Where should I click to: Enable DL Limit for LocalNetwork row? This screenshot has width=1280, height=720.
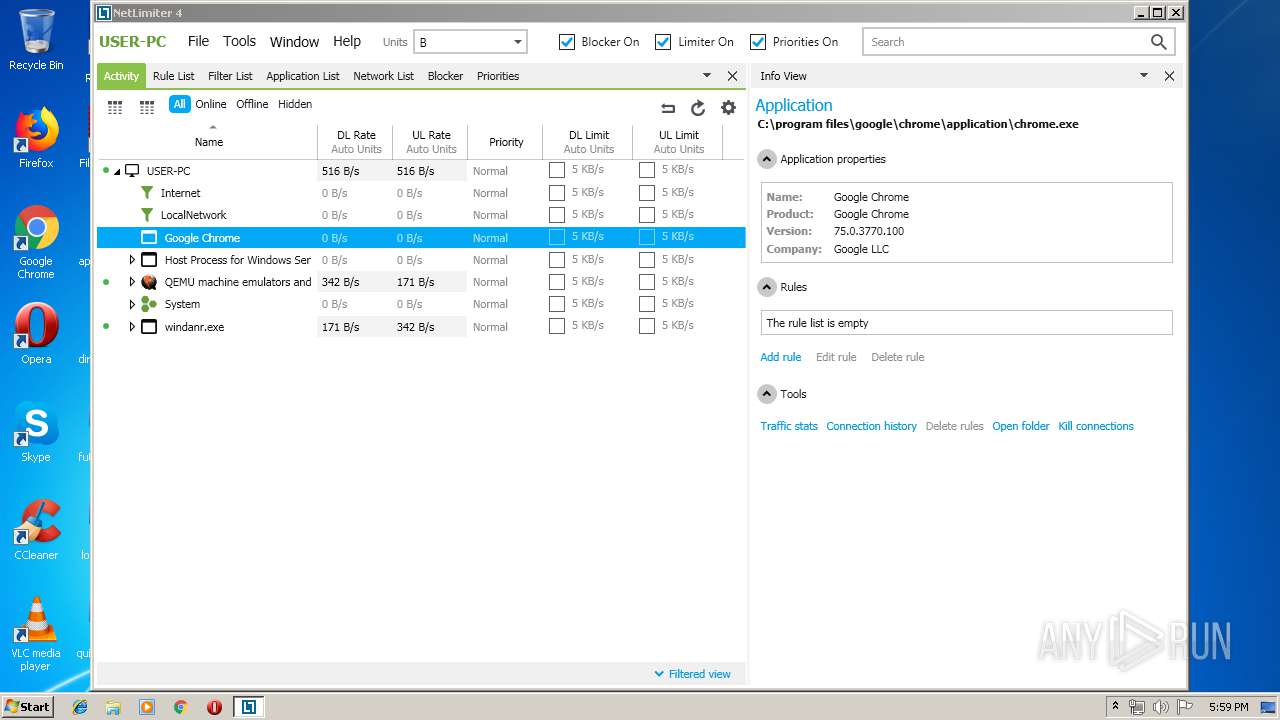tap(557, 214)
